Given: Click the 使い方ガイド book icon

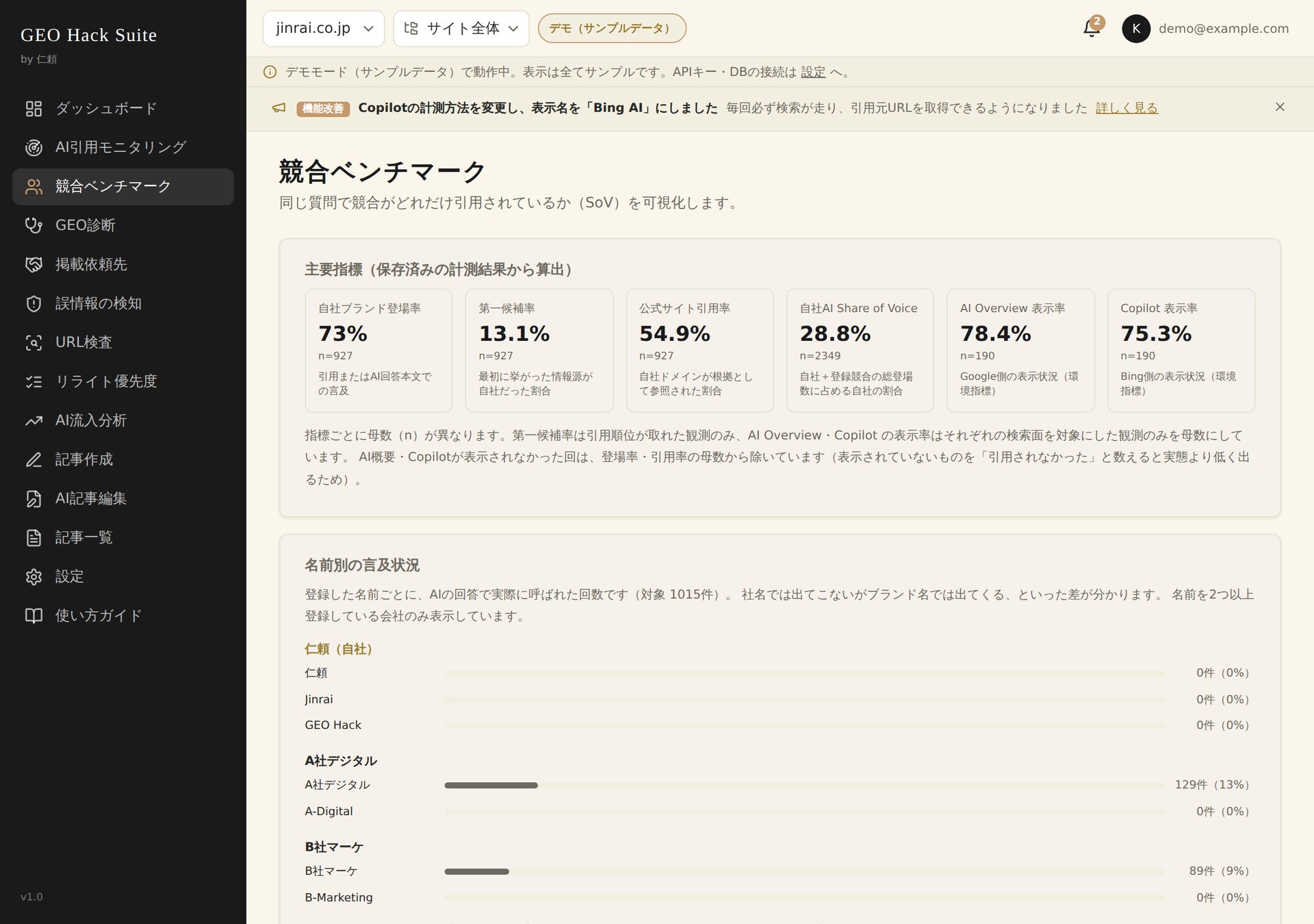Looking at the screenshot, I should click(34, 615).
